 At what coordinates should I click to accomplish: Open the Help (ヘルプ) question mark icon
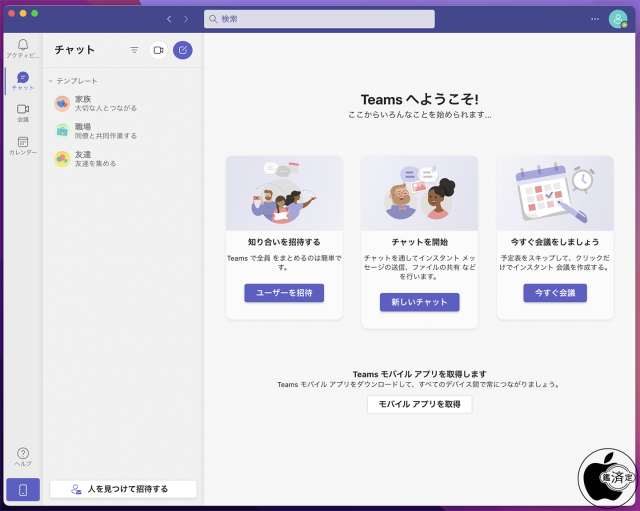pyautogui.click(x=23, y=453)
